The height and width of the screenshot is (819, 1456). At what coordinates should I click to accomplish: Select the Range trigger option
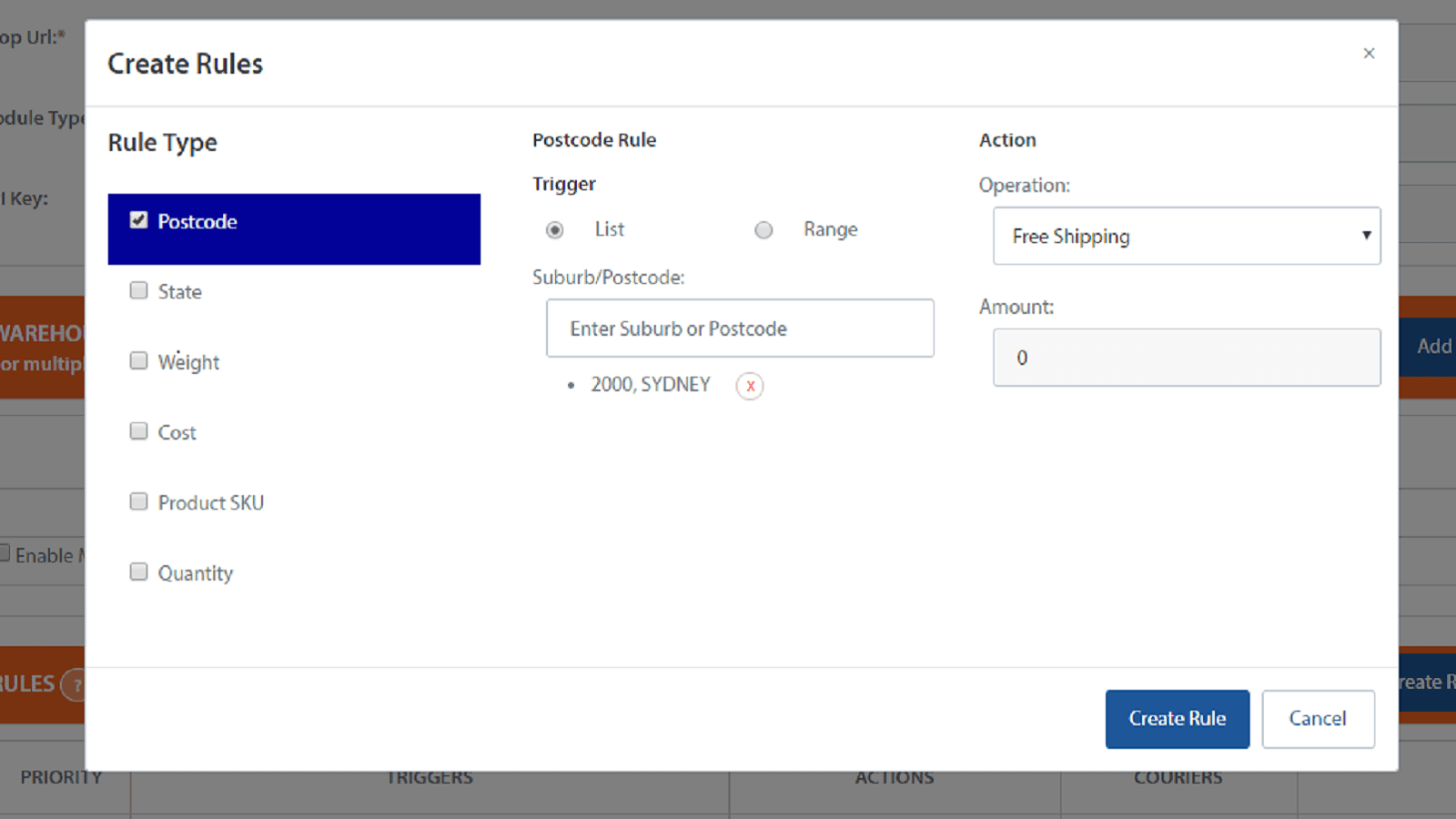(x=763, y=229)
